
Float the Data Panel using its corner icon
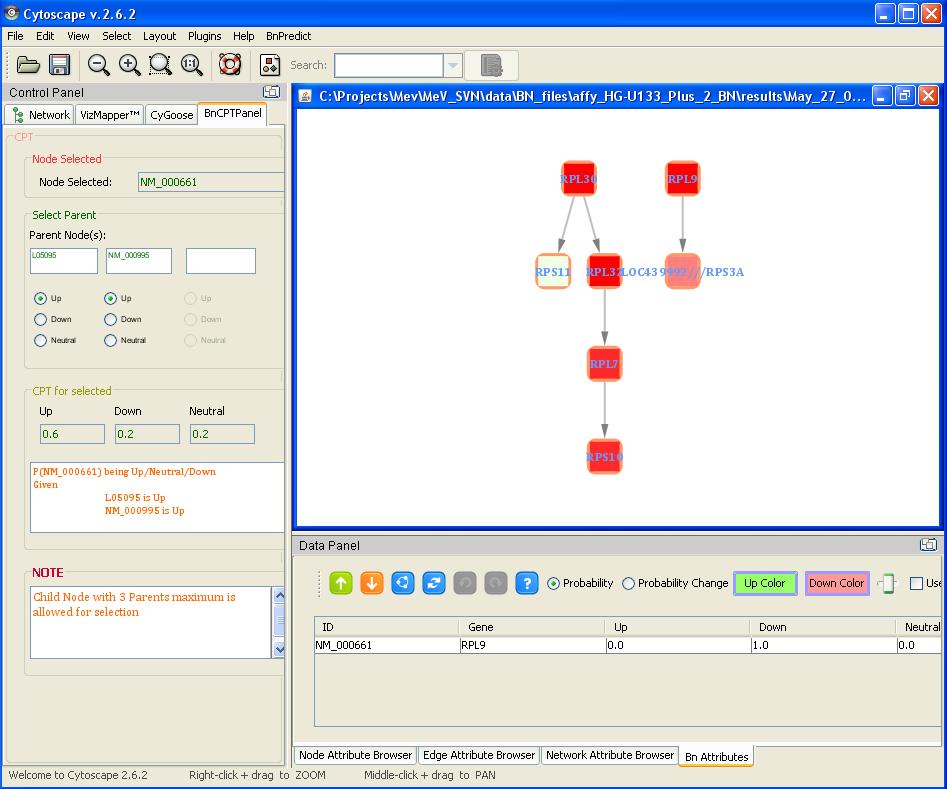tap(928, 545)
